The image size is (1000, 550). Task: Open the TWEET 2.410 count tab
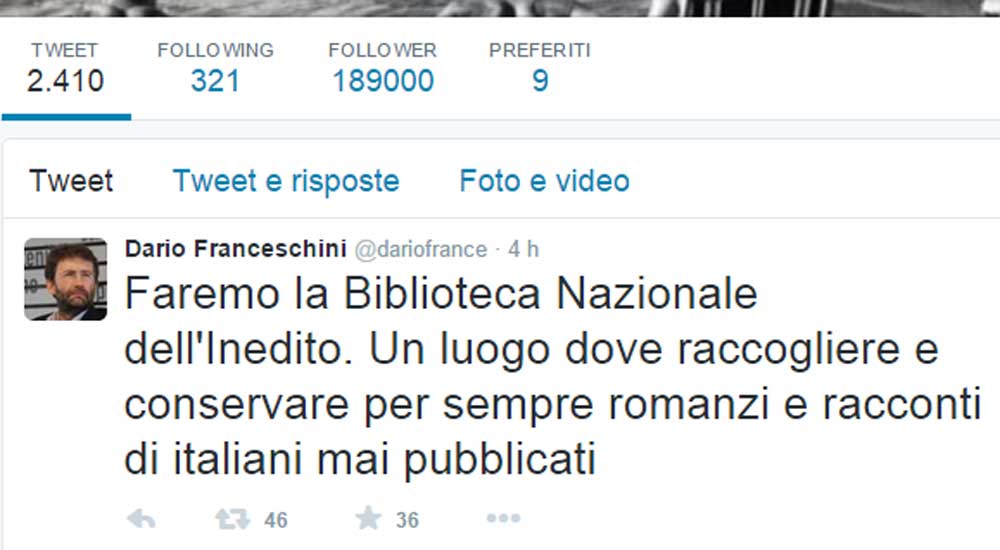click(66, 68)
